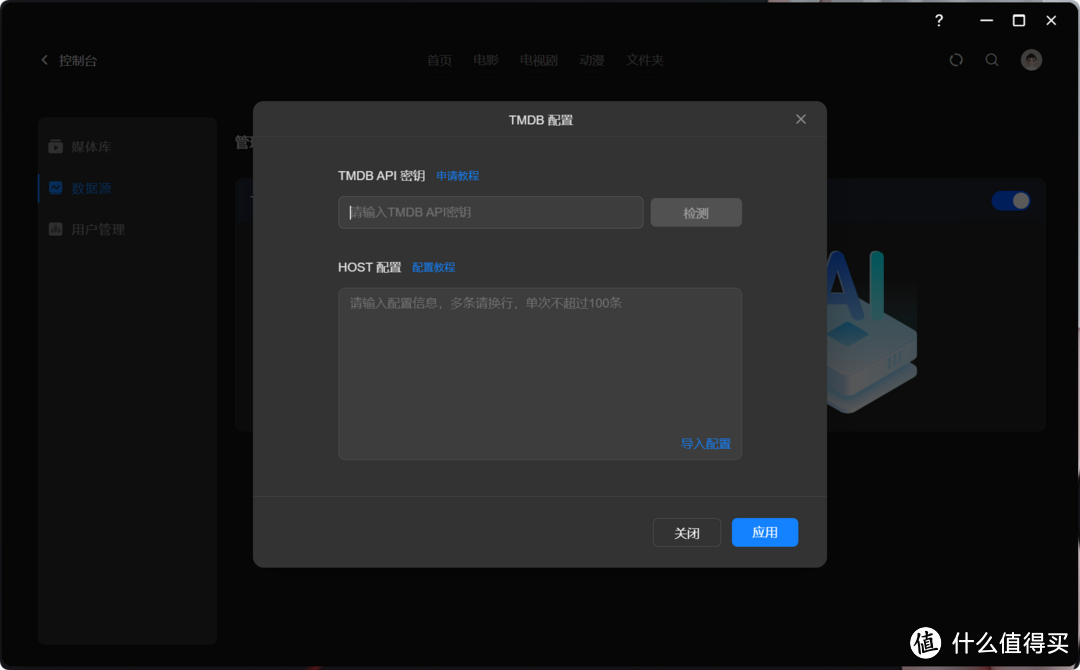Click the refresh icon in top bar
The width and height of the screenshot is (1080, 670).
(x=956, y=60)
